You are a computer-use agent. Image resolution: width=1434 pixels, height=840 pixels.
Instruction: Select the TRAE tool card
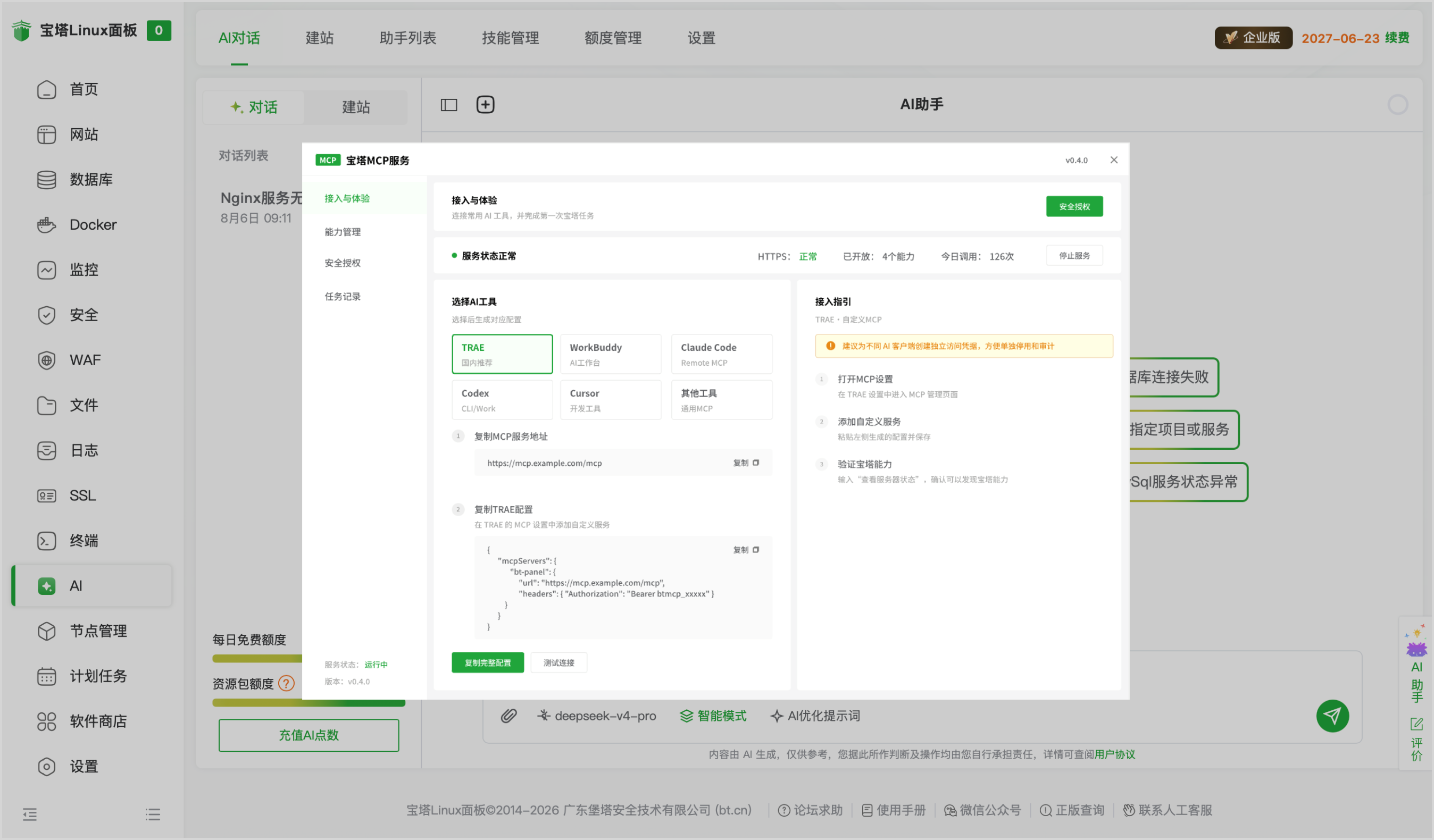click(x=502, y=354)
